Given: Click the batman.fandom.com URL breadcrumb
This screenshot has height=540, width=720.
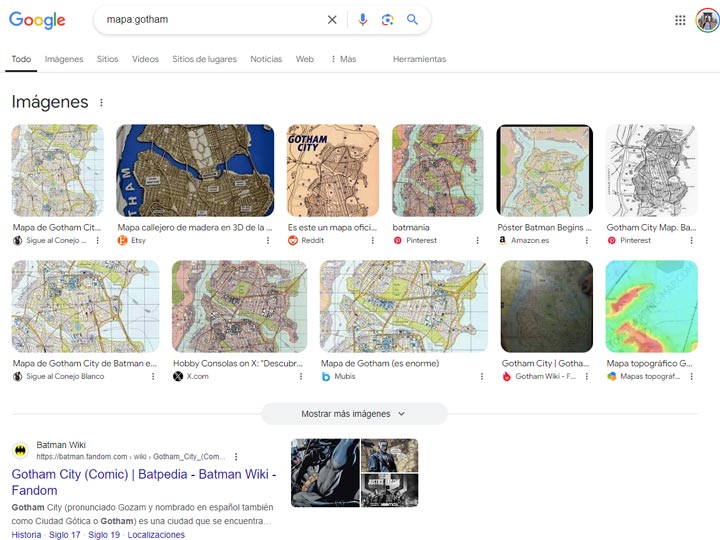Looking at the screenshot, I should pos(131,457).
